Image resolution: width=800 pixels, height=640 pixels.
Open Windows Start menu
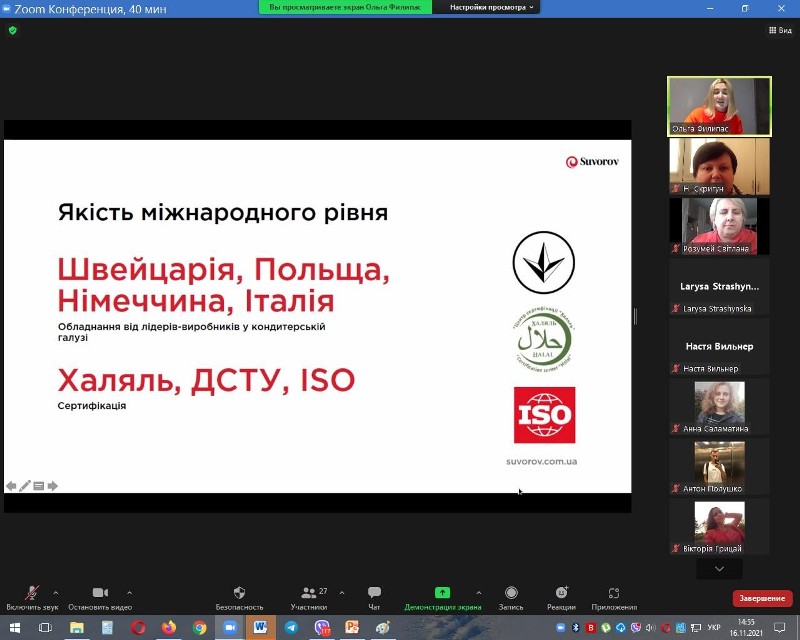pos(14,627)
